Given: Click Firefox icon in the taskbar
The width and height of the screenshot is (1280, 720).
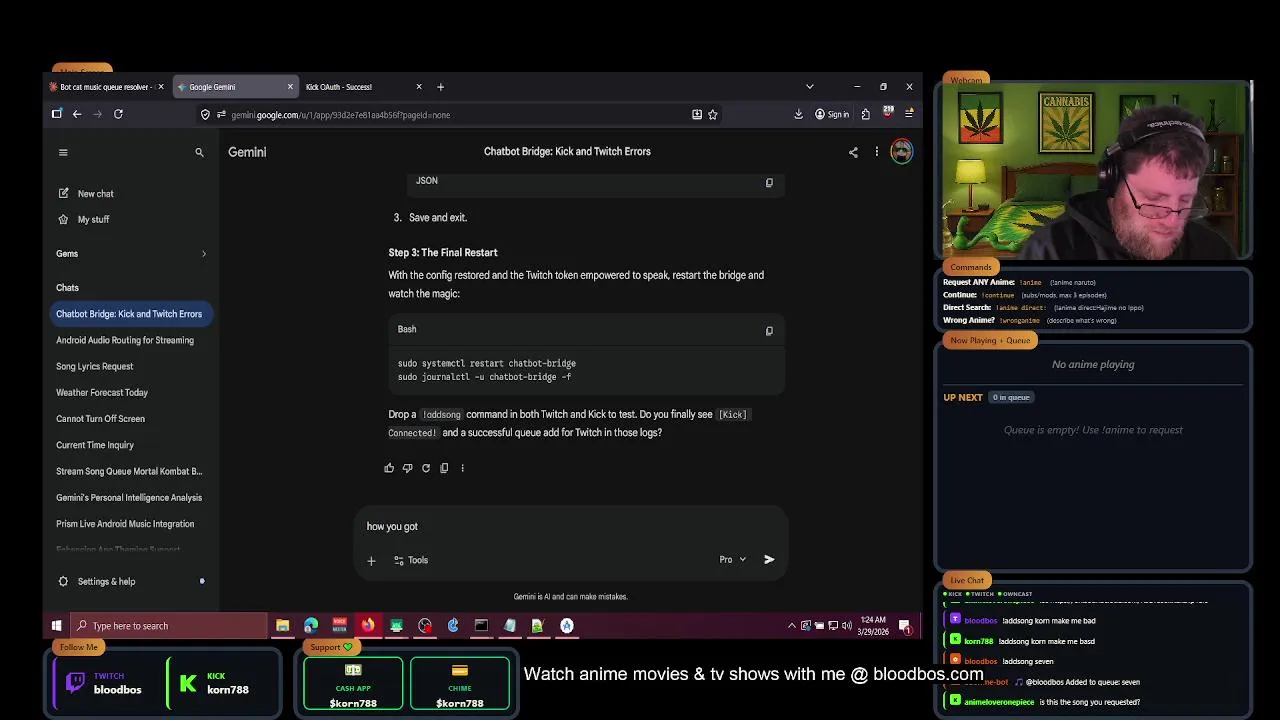Looking at the screenshot, I should tap(368, 626).
